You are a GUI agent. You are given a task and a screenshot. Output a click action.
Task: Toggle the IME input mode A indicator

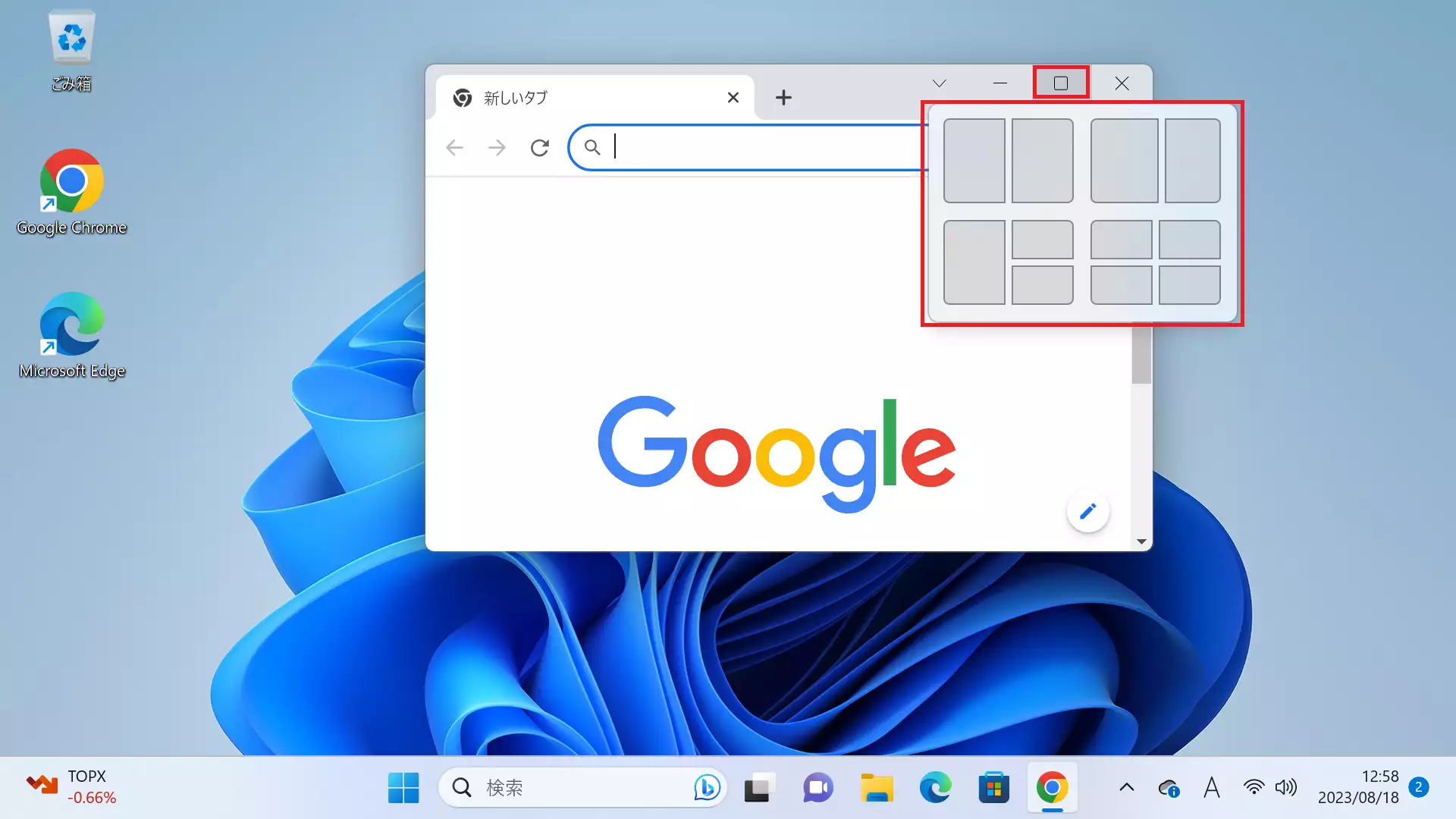[x=1211, y=788]
